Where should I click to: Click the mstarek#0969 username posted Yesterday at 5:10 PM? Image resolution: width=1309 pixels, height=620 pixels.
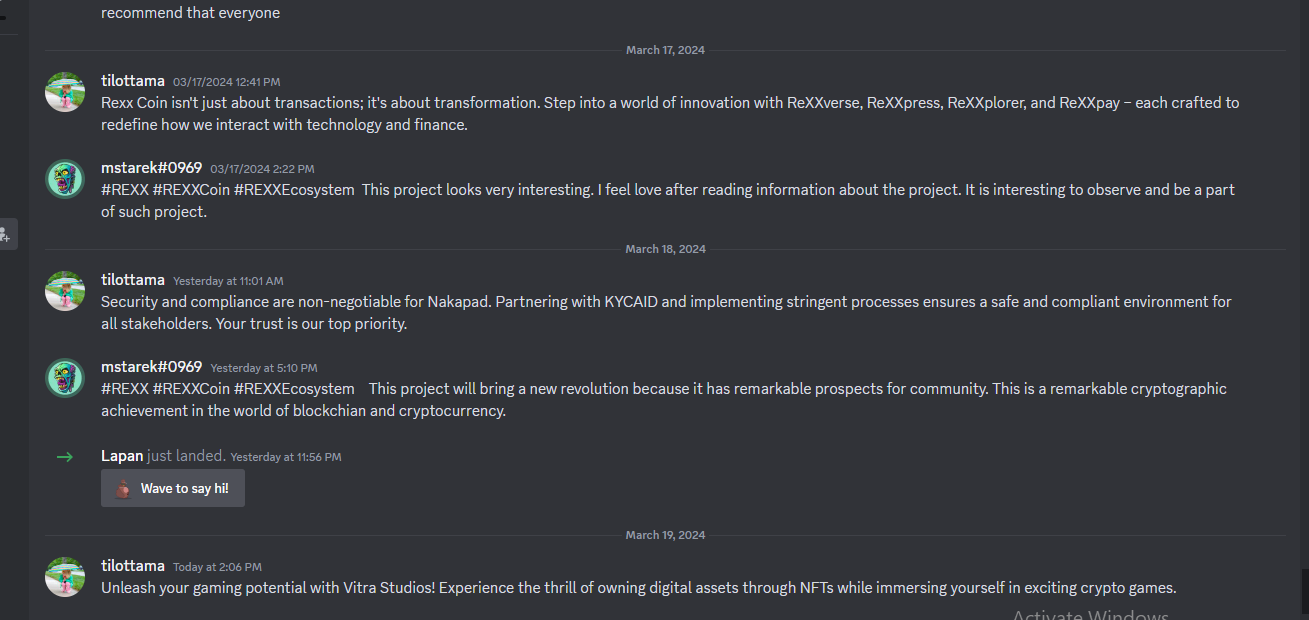tap(152, 366)
